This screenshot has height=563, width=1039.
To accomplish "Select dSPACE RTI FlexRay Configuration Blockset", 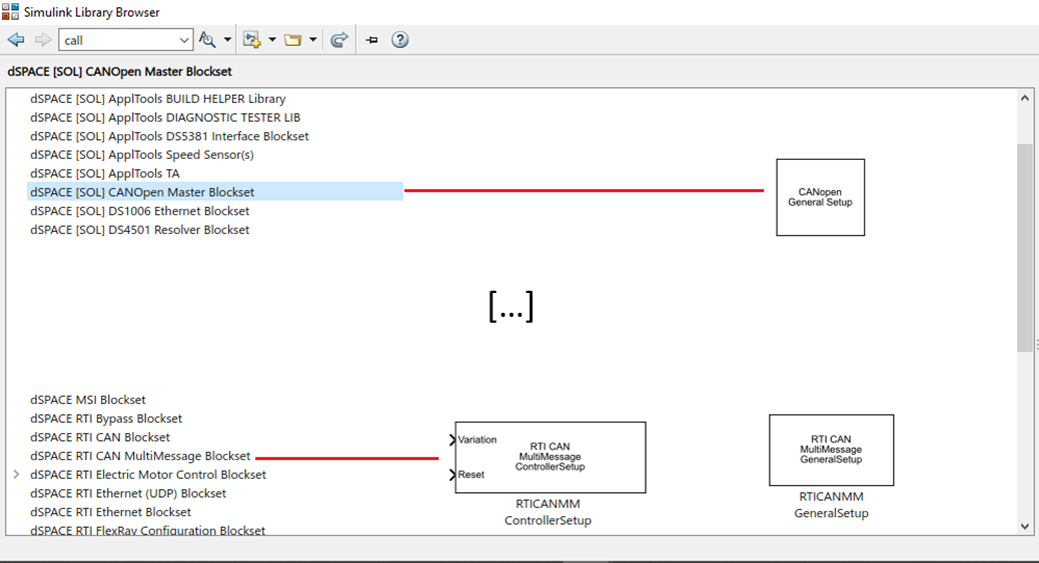I will (147, 529).
